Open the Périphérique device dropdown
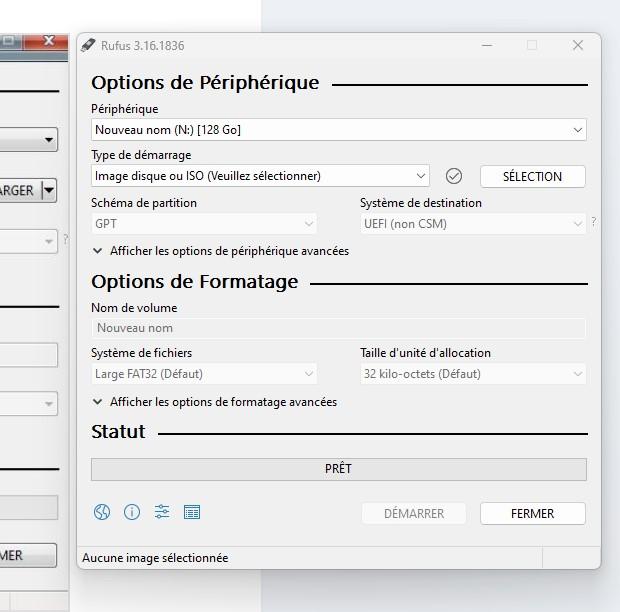This screenshot has width=620, height=612. point(338,130)
